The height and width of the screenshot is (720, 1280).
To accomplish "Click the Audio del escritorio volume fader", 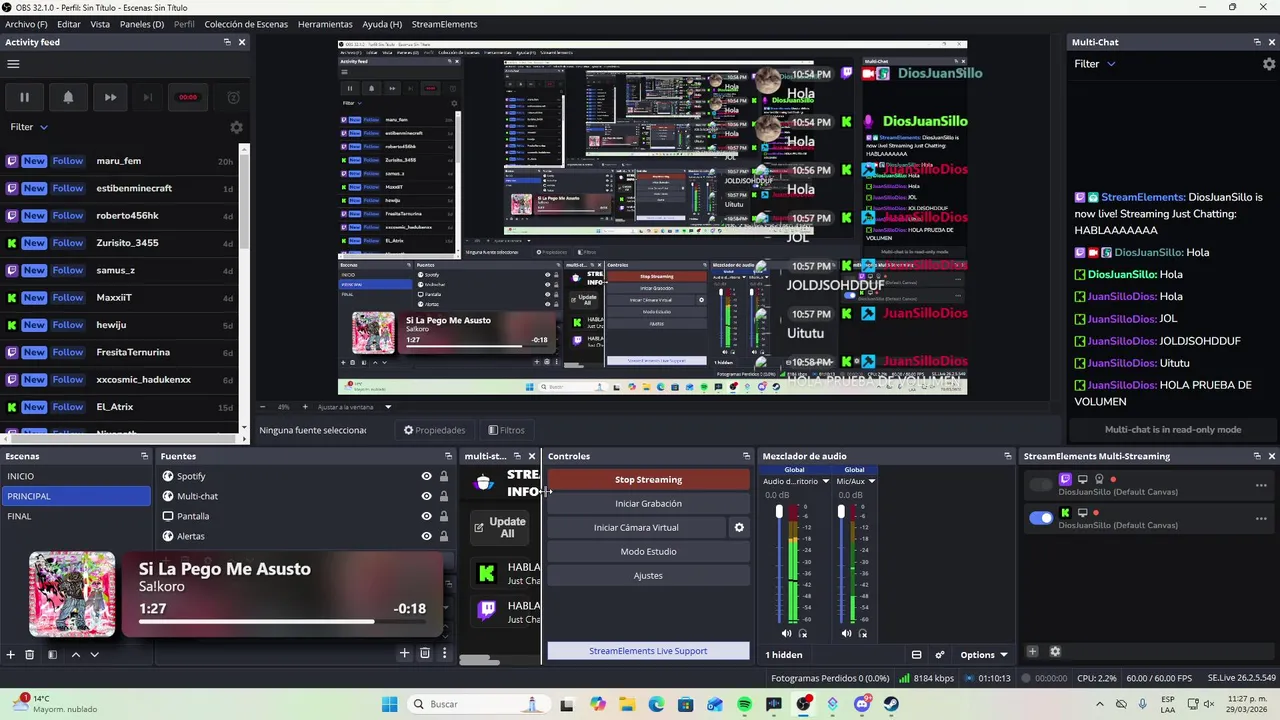I will click(779, 512).
